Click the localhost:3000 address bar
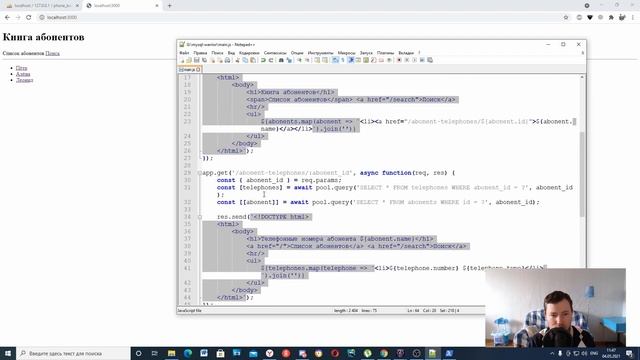 [x=302, y=17]
